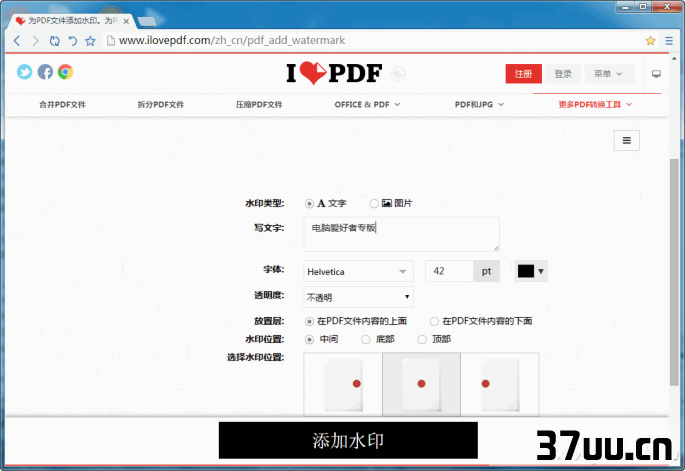
Task: Click the browser forward arrow
Action: 35,41
